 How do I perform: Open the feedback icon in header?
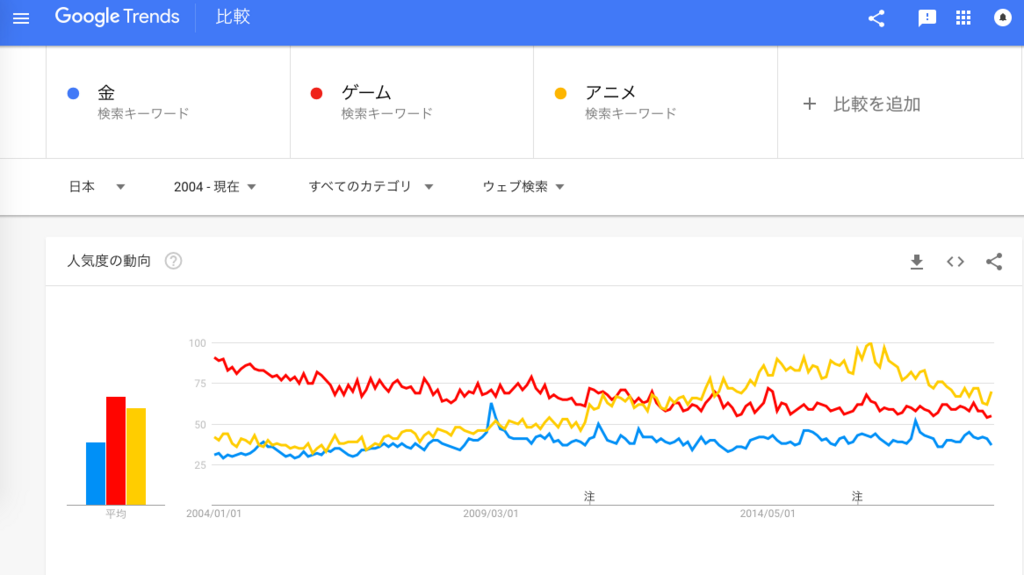927,18
